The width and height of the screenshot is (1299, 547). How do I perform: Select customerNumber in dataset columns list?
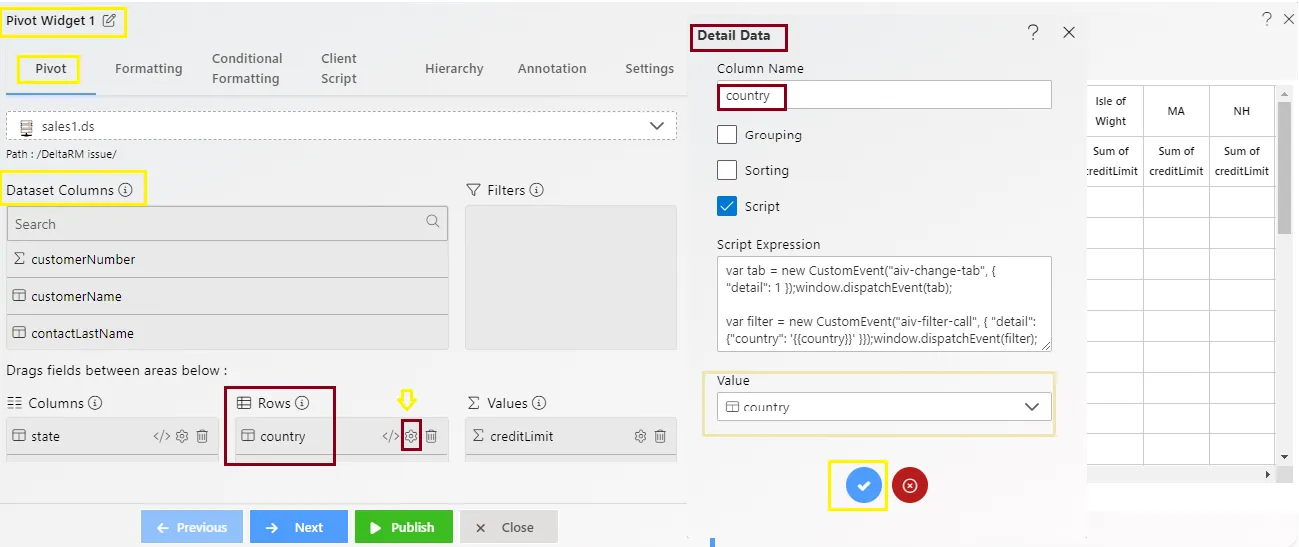tap(227, 259)
